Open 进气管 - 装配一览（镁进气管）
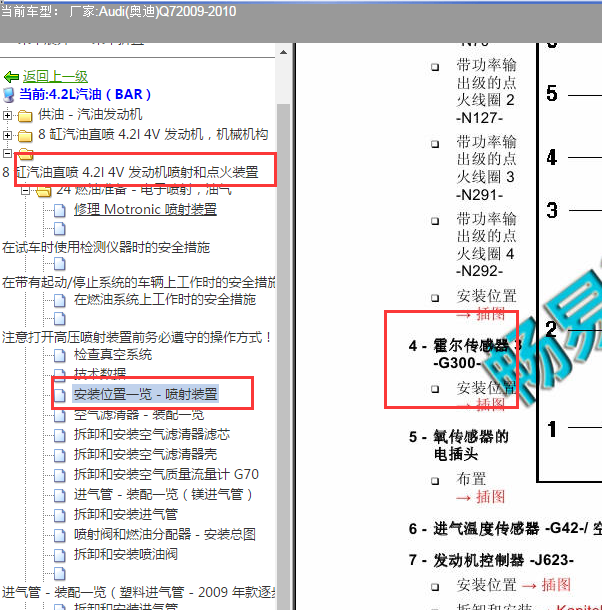 [165, 494]
